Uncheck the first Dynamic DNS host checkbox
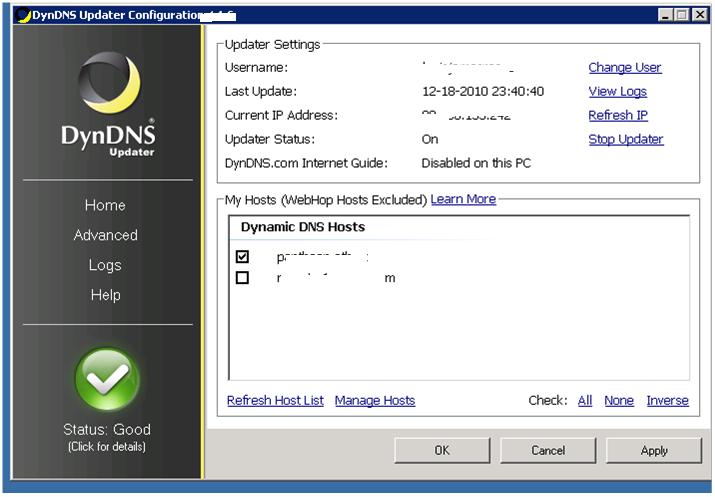The image size is (715, 497). [242, 257]
